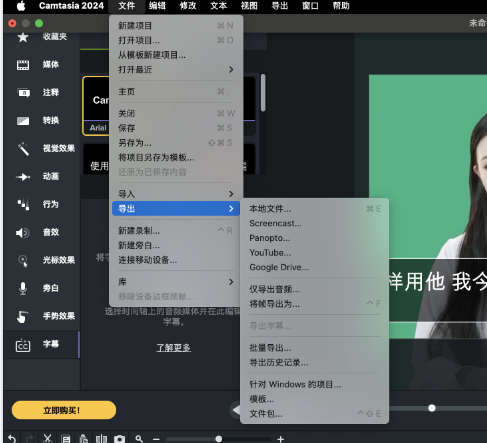Select the 字幕 CC captions icon

[23, 345]
